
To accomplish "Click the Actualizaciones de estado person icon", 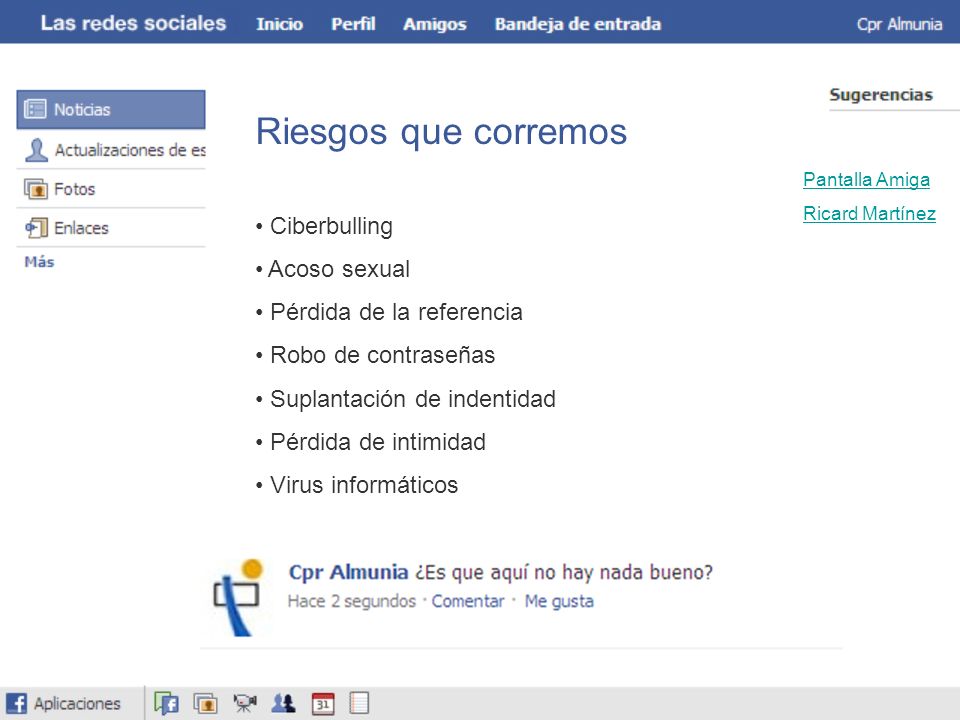I will click(36, 149).
